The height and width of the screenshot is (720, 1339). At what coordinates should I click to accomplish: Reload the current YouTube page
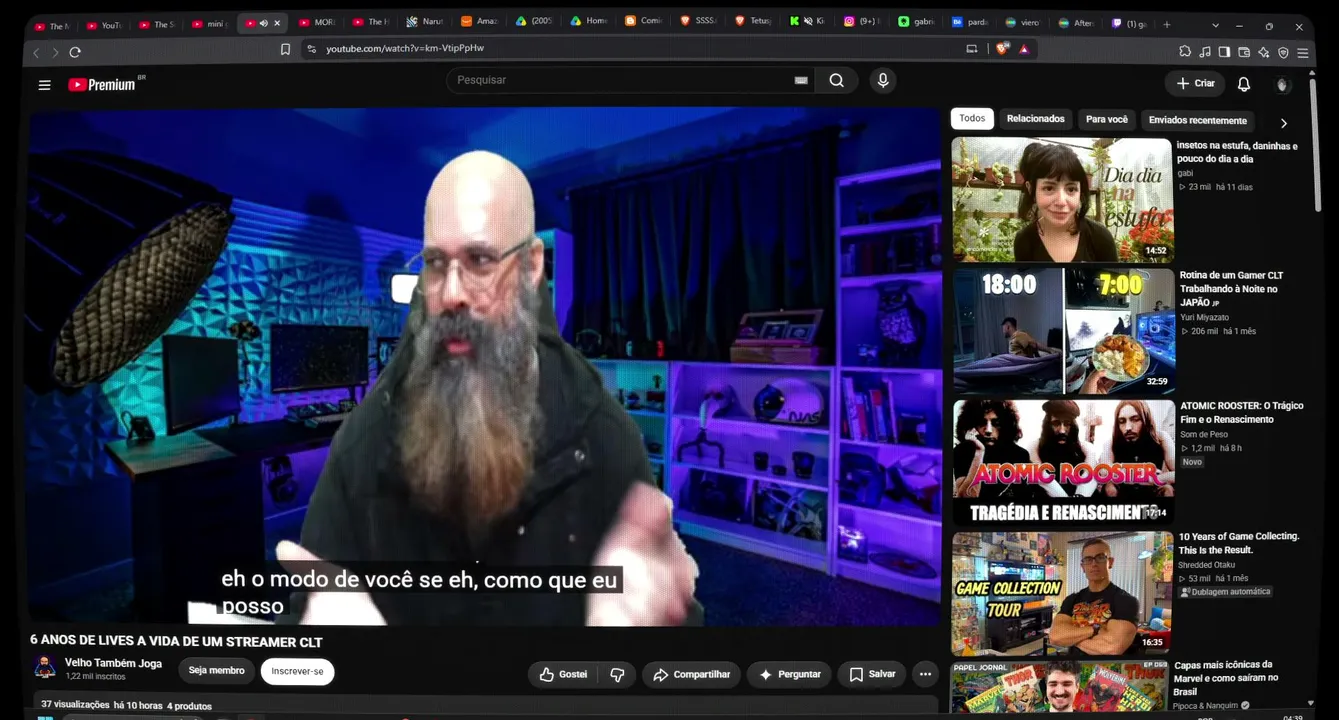coord(75,52)
